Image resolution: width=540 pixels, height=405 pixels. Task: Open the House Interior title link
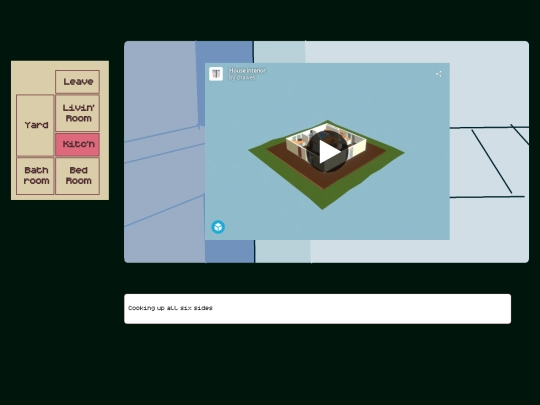(247, 71)
